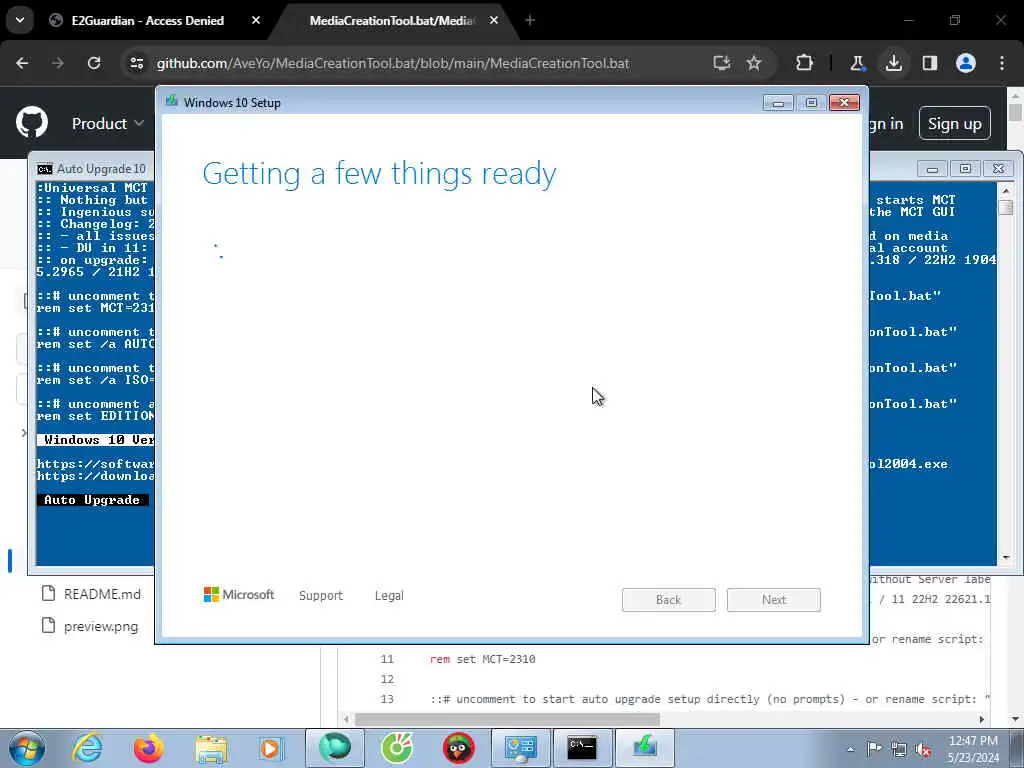
Task: Open Chrome Labs flask icon
Action: pos(857,63)
